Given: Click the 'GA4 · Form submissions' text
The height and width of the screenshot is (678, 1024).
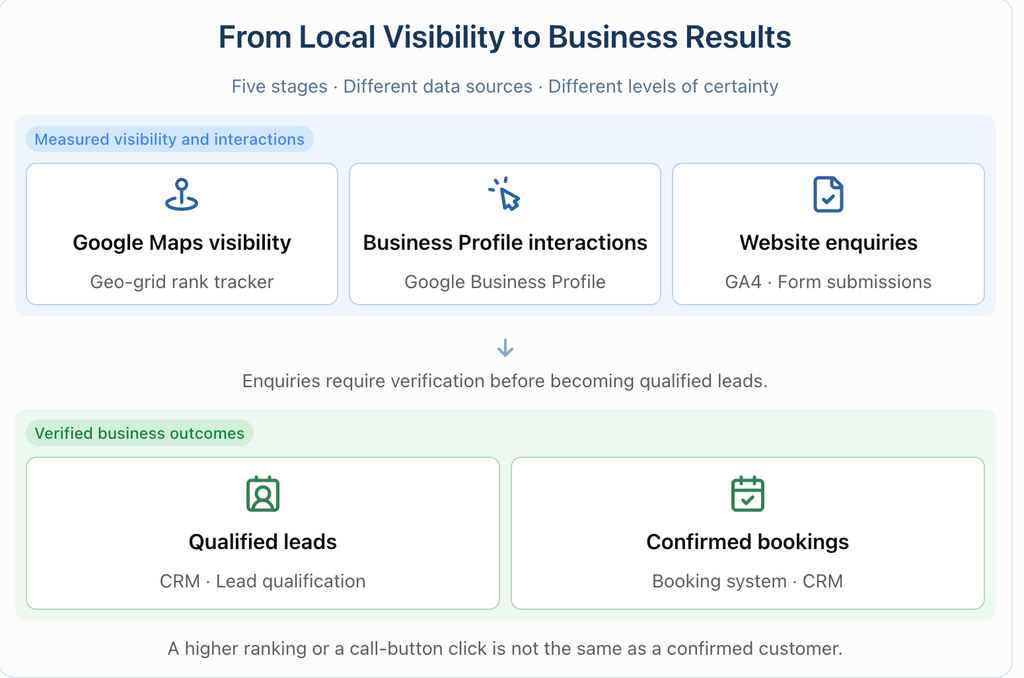Looking at the screenshot, I should click(828, 282).
